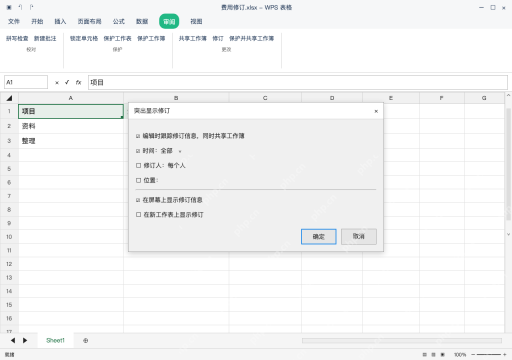Click 锁定单元格 in the ribbon
Image resolution: width=512 pixels, height=360 pixels.
tap(84, 38)
